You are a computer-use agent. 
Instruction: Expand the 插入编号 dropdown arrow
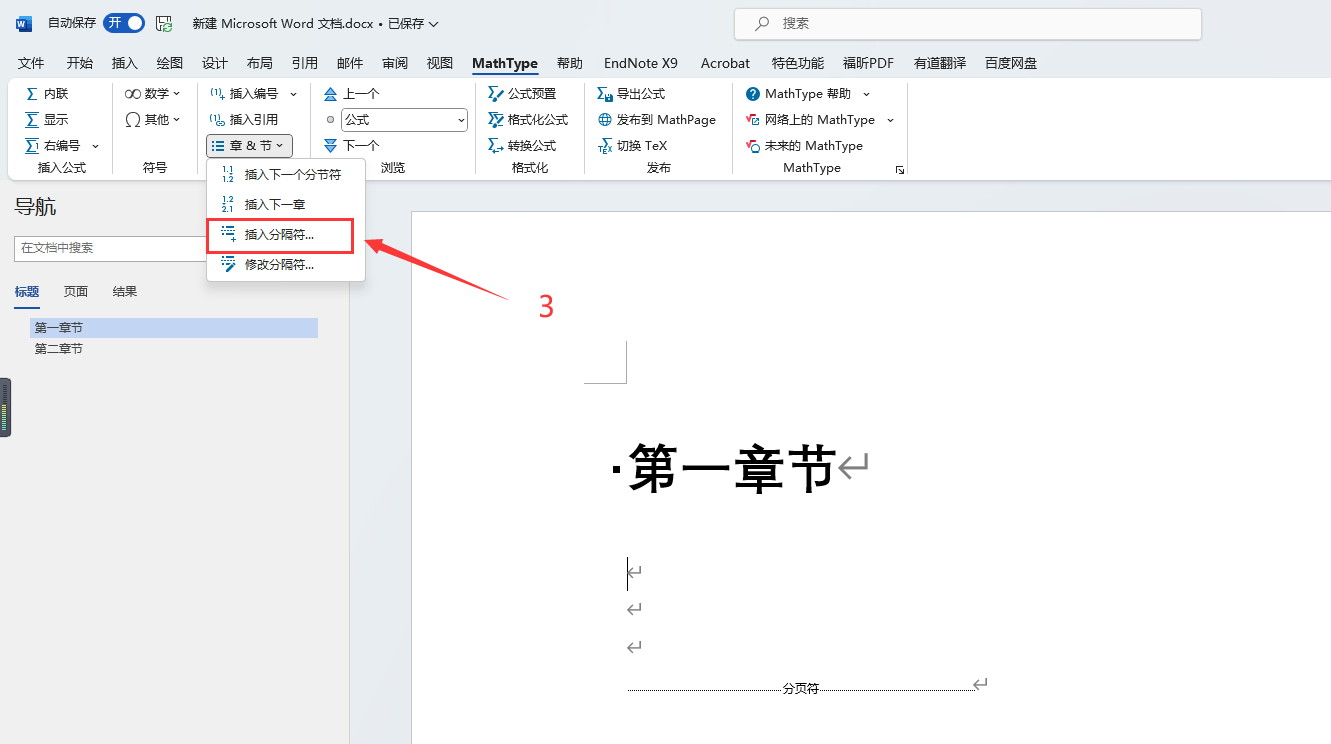coord(294,93)
